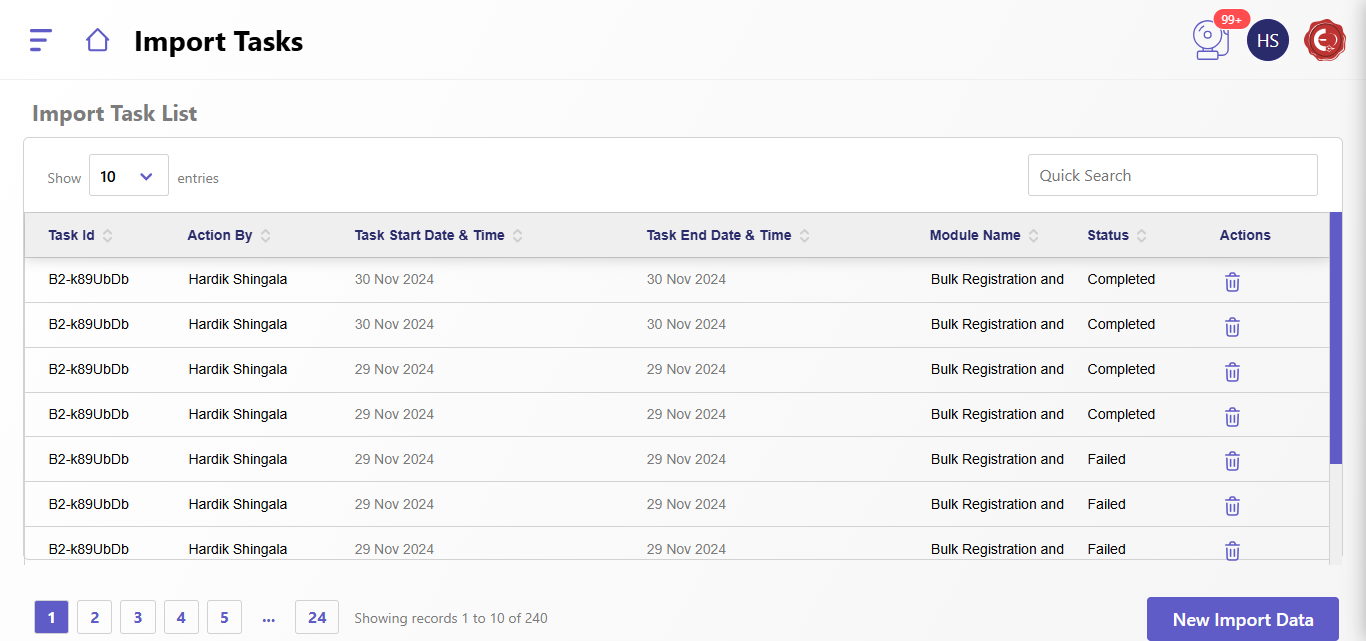Delete the first Completed task row
Image resolution: width=1366 pixels, height=641 pixels.
point(1232,282)
